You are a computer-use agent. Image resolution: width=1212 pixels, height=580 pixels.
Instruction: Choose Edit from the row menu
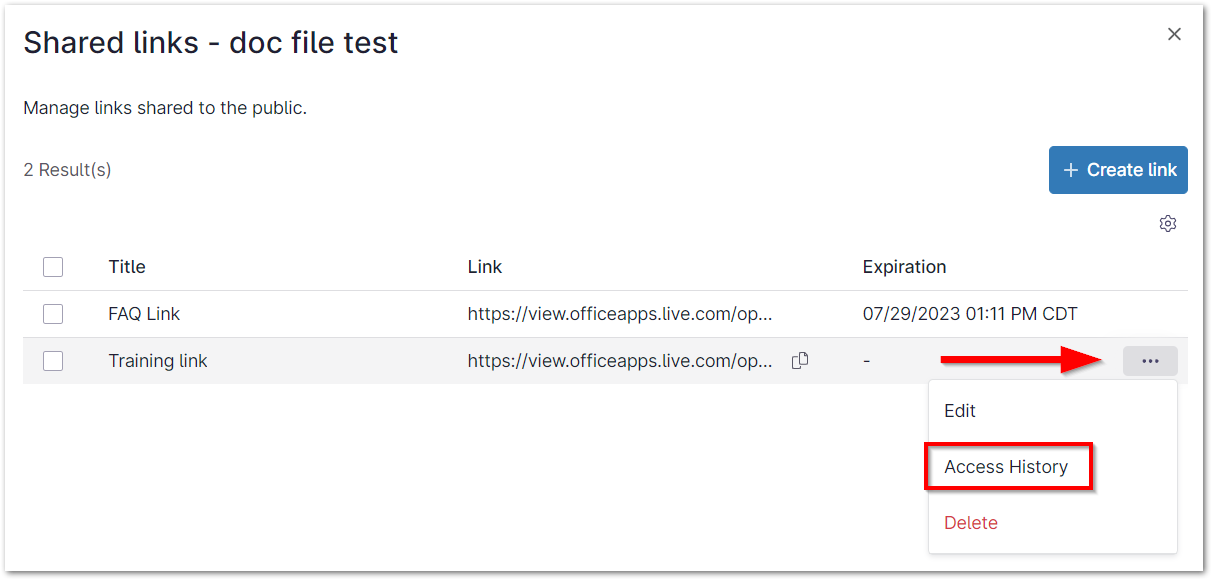[x=960, y=411]
